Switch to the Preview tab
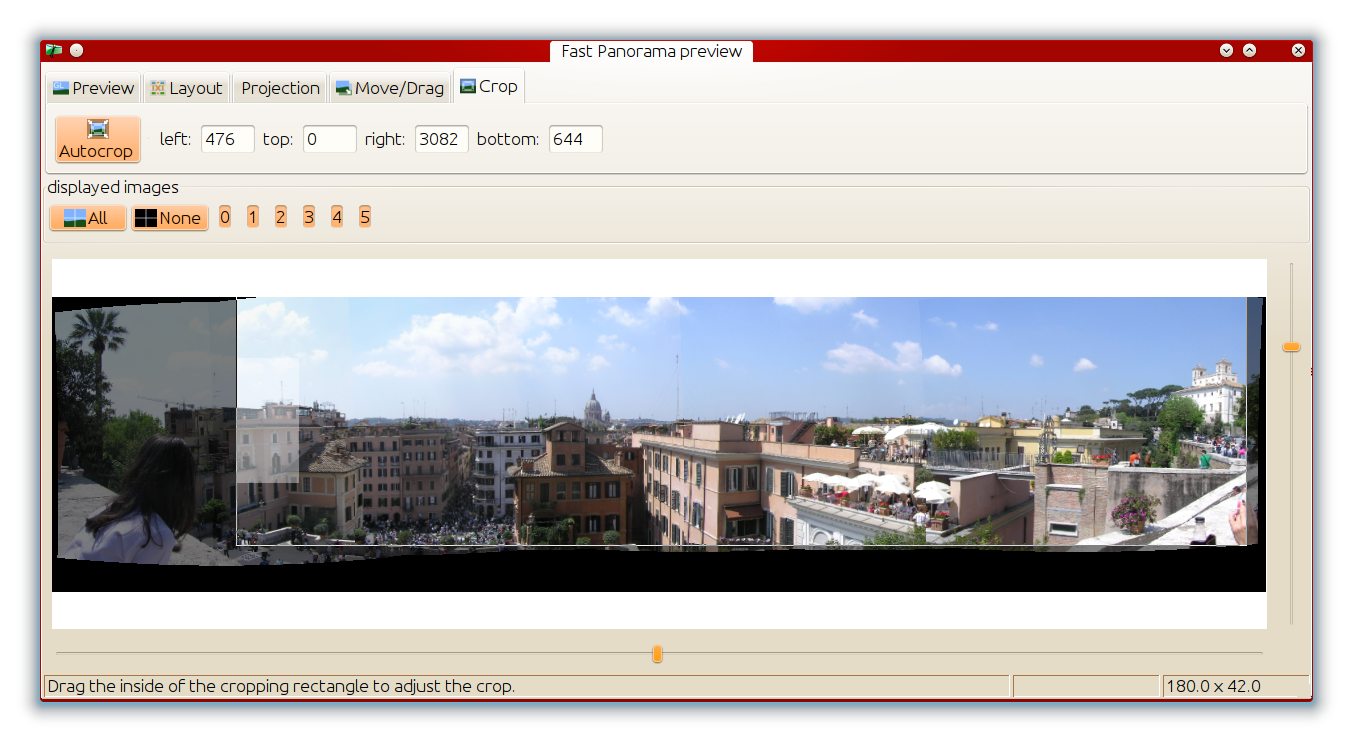 [93, 88]
